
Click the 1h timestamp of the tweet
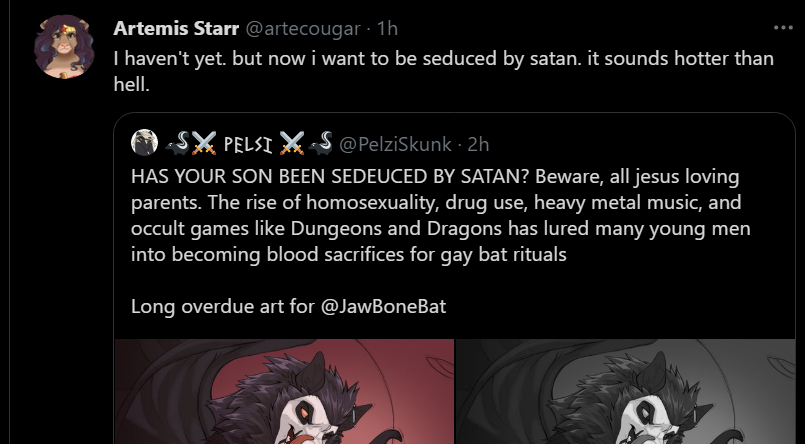388,28
